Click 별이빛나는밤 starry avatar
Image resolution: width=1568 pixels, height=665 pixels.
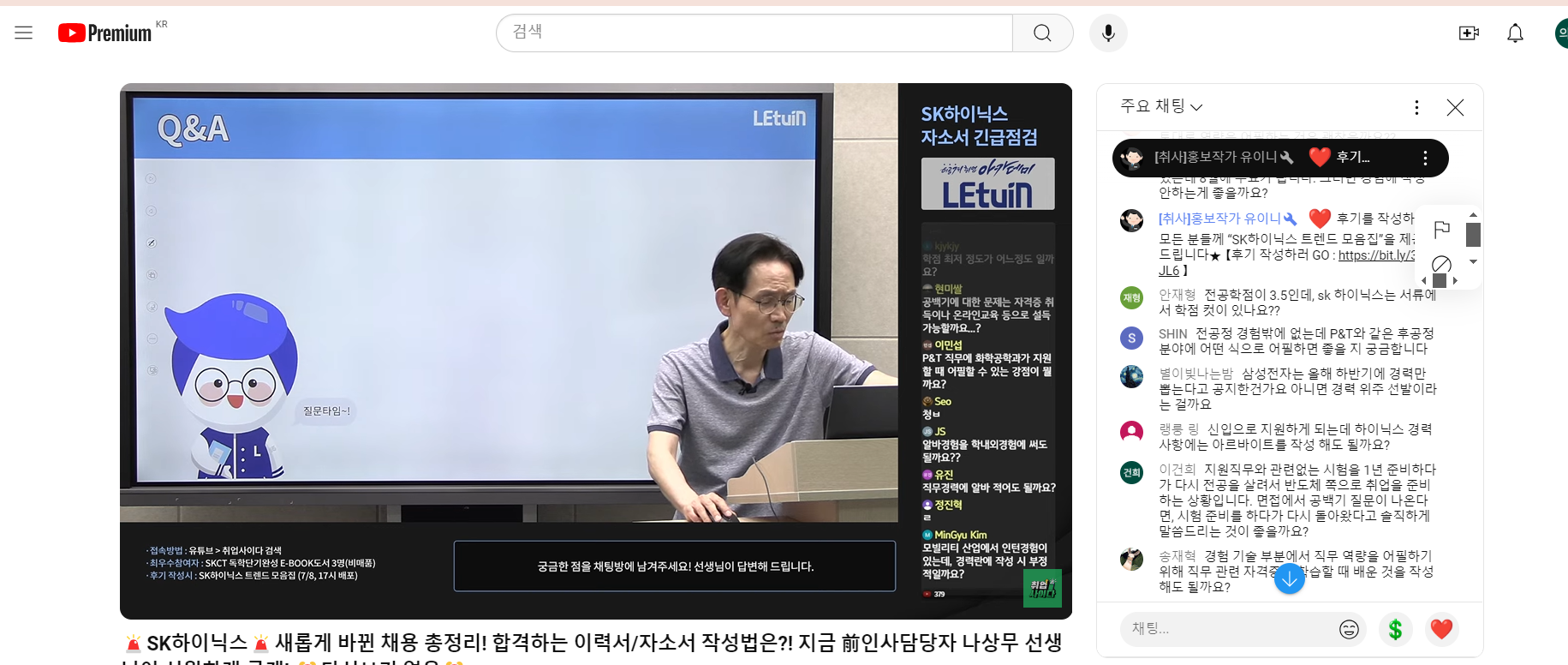(1132, 376)
